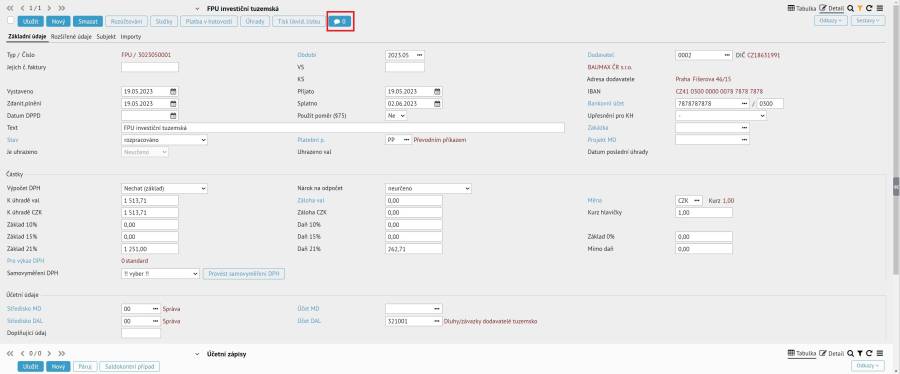
Task: Click the yellow filter funnel icon at top
Action: tap(860, 9)
